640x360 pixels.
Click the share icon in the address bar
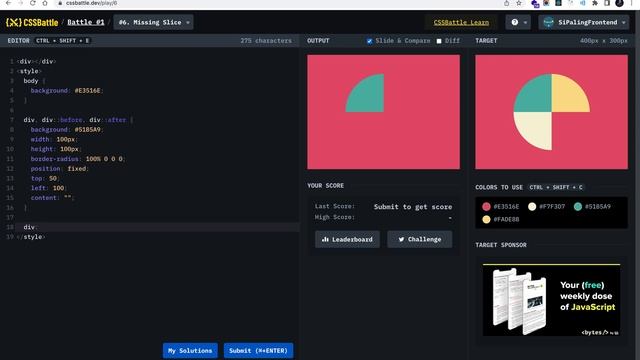507,3
